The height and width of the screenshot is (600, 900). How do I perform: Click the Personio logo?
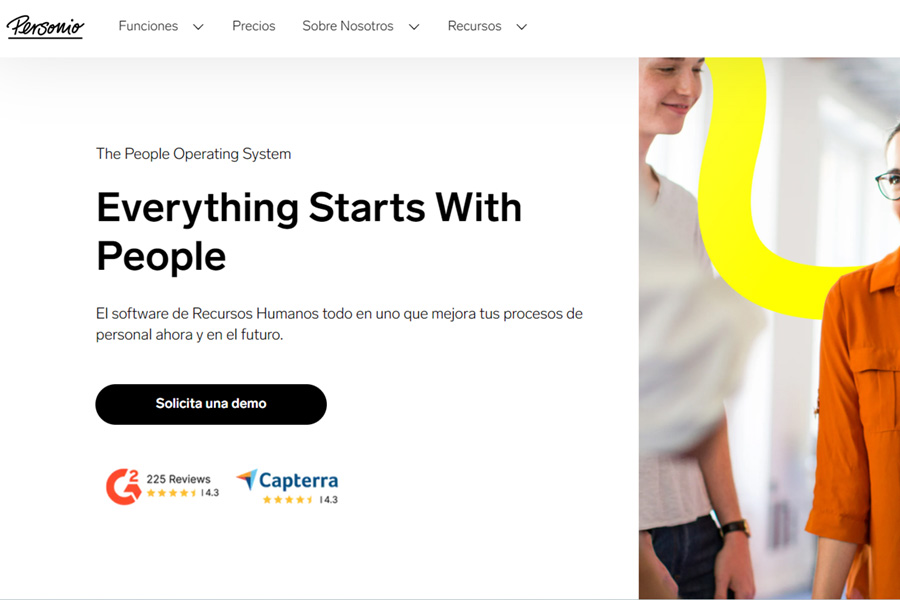[x=45, y=26]
